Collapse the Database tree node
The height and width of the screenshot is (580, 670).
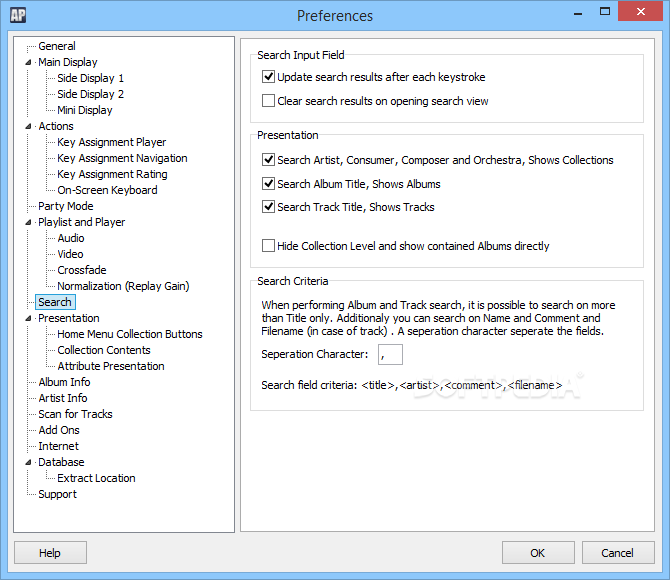[x=28, y=462]
